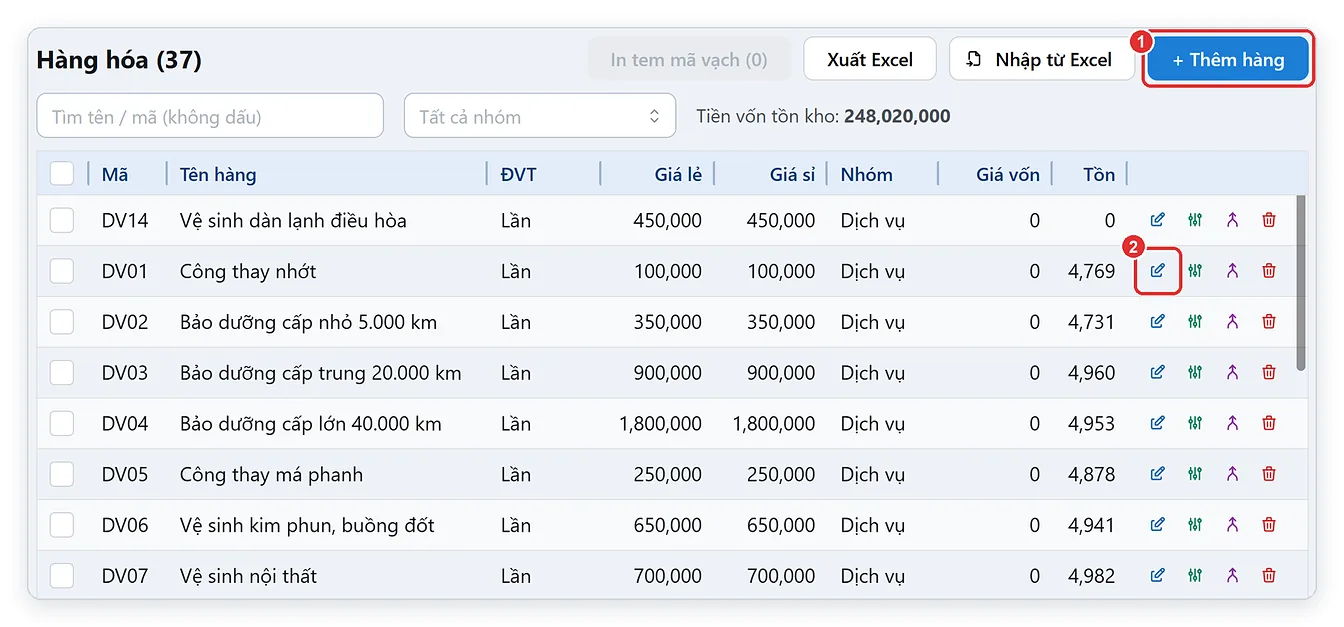Image resolution: width=1344 pixels, height=627 pixels.
Task: Open the green sliders icon for DV05
Action: (1195, 474)
